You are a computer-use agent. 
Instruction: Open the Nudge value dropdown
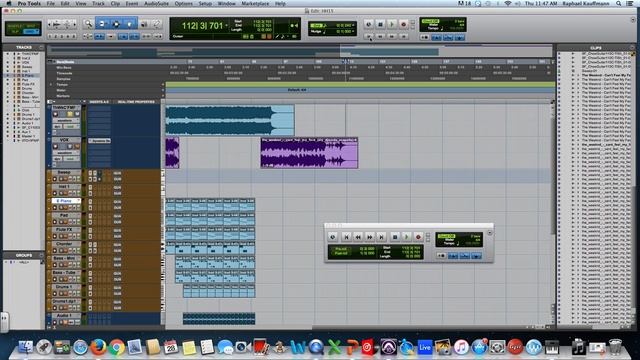click(353, 31)
